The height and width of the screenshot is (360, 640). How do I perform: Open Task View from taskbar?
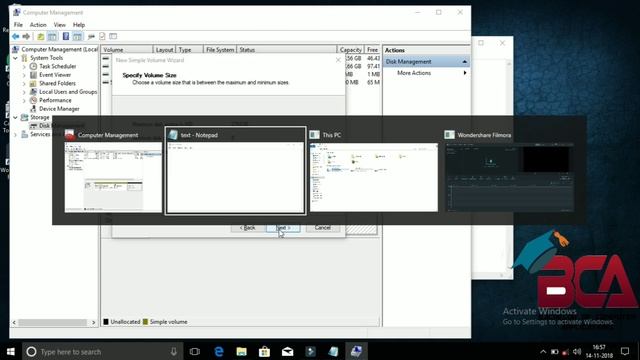pos(195,351)
